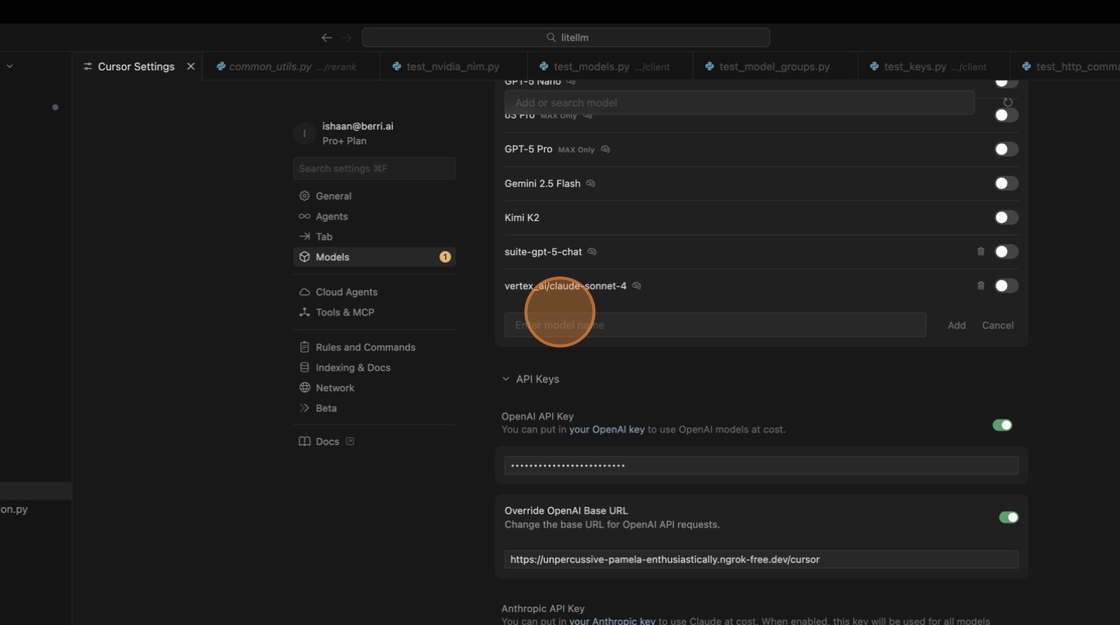Viewport: 1120px width, 625px height.
Task: Click the Add model button
Action: tap(956, 325)
